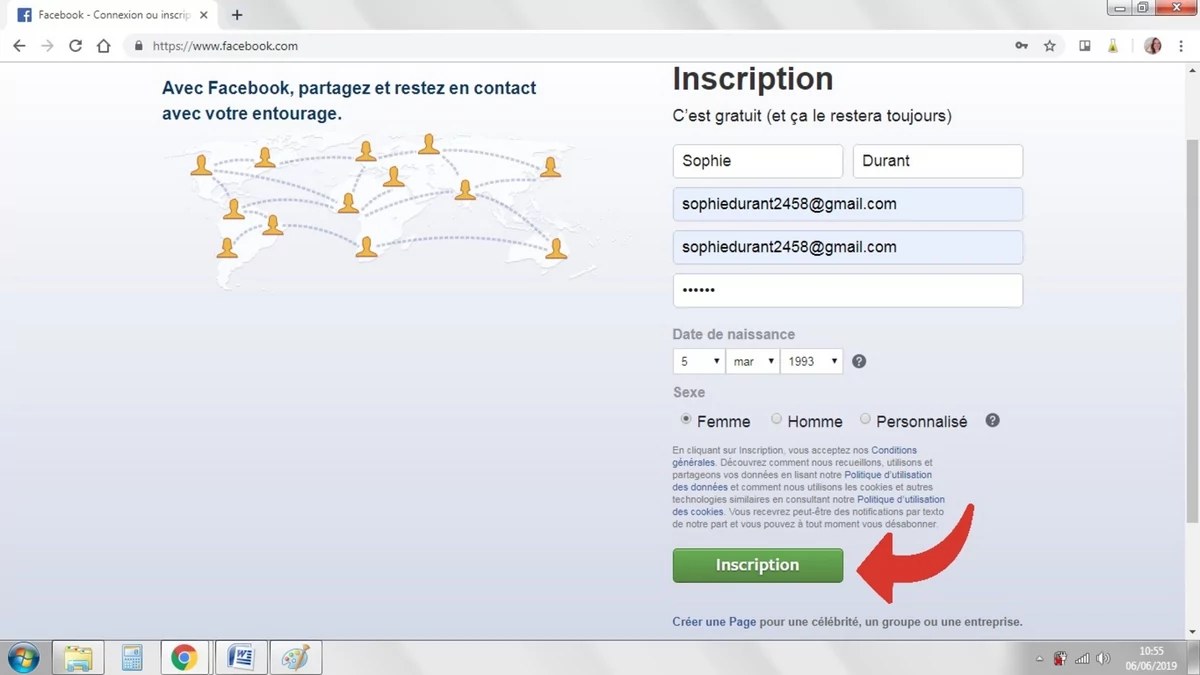Viewport: 1200px width, 675px height.
Task: Click the Chrome profile avatar
Action: coord(1152,46)
